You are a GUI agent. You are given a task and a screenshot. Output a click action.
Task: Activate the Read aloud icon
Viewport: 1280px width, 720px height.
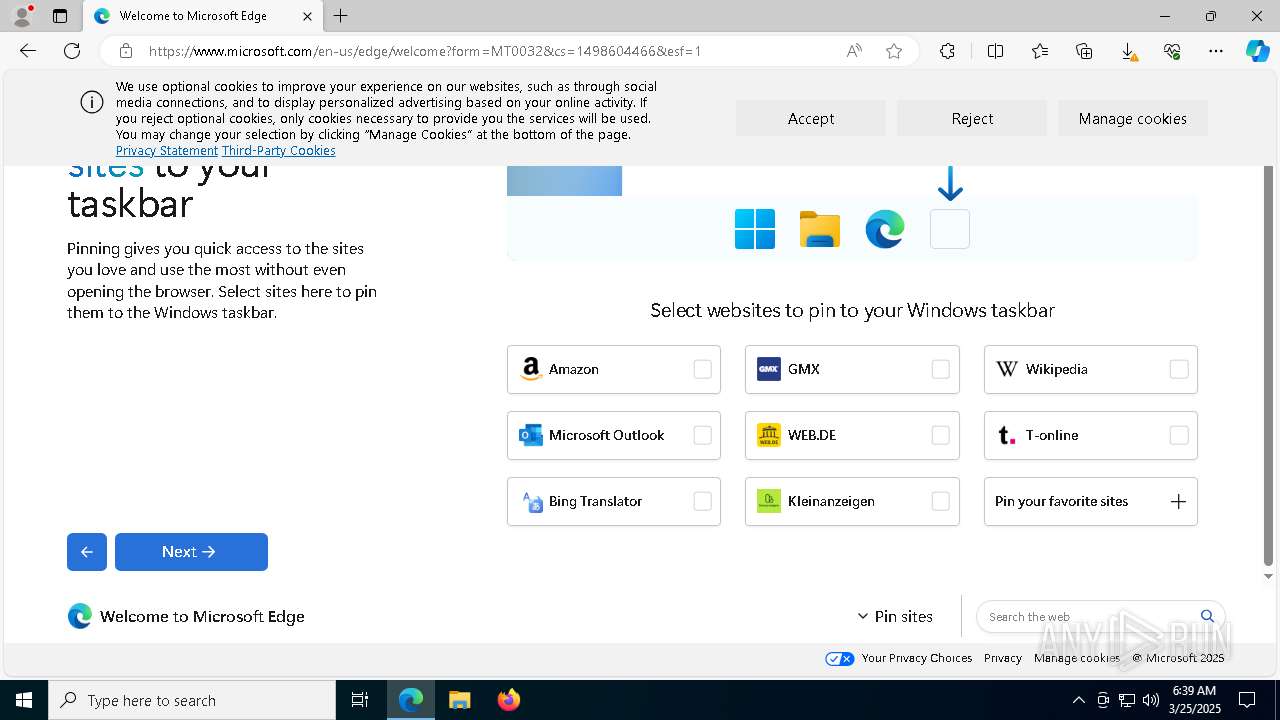click(854, 51)
